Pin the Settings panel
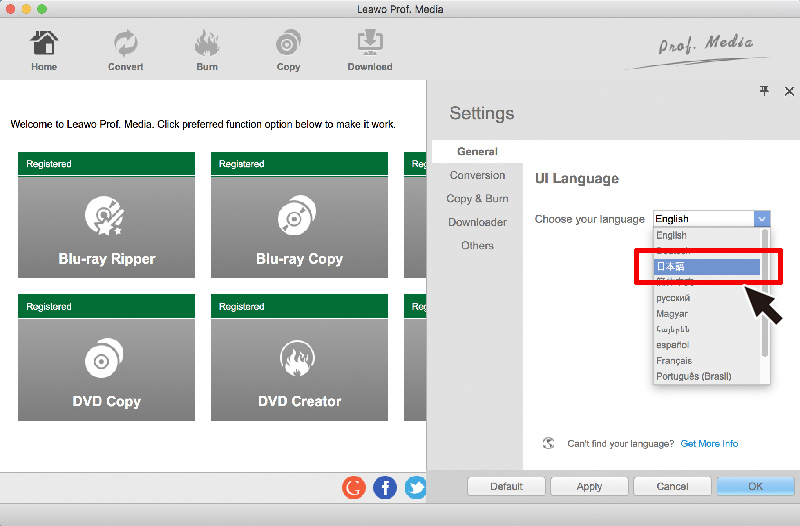This screenshot has width=800, height=526. click(764, 91)
